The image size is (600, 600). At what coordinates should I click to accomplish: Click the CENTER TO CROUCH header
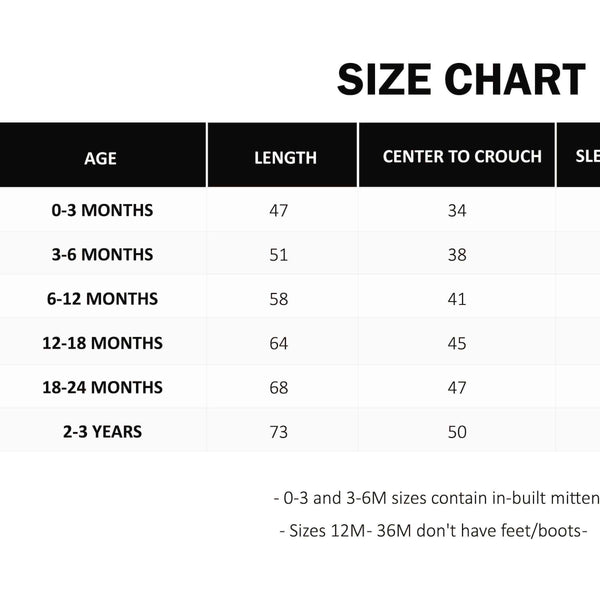(462, 156)
